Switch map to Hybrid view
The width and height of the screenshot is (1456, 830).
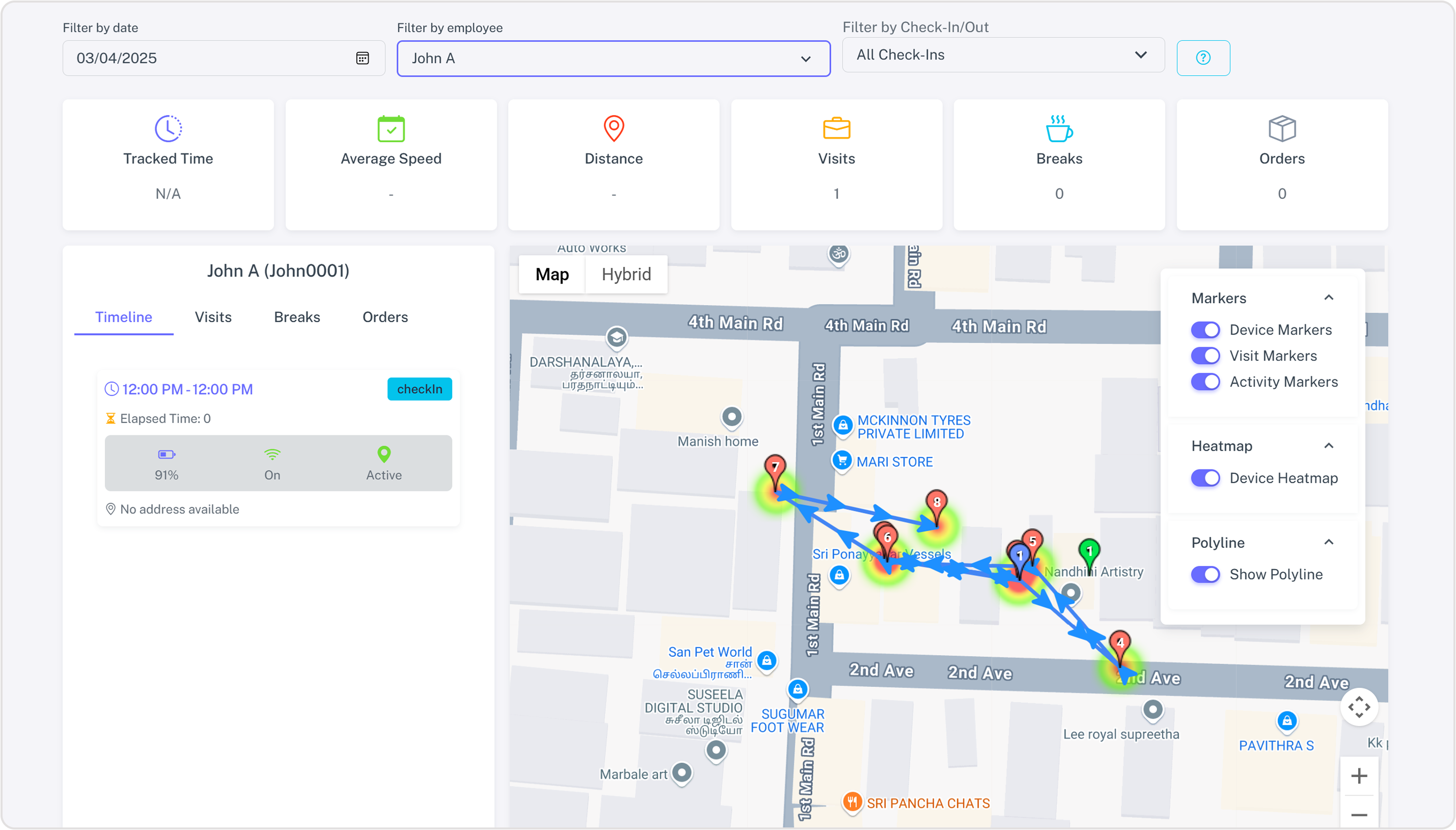pyautogui.click(x=626, y=274)
